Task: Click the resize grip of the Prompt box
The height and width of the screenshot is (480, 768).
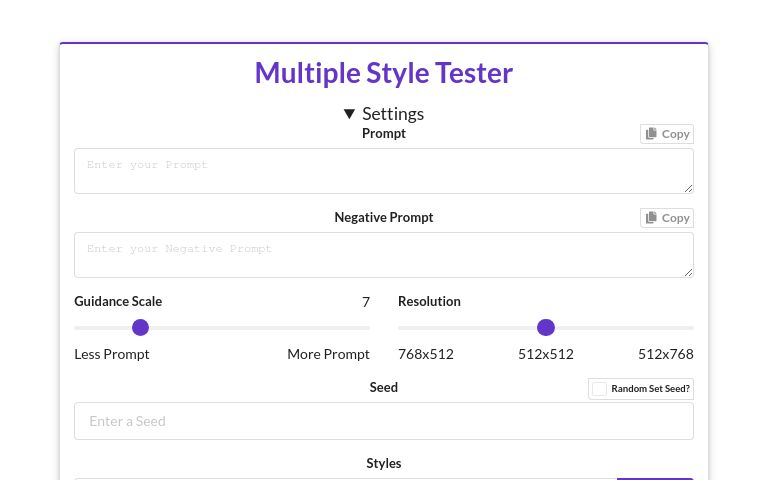Action: (x=688, y=188)
